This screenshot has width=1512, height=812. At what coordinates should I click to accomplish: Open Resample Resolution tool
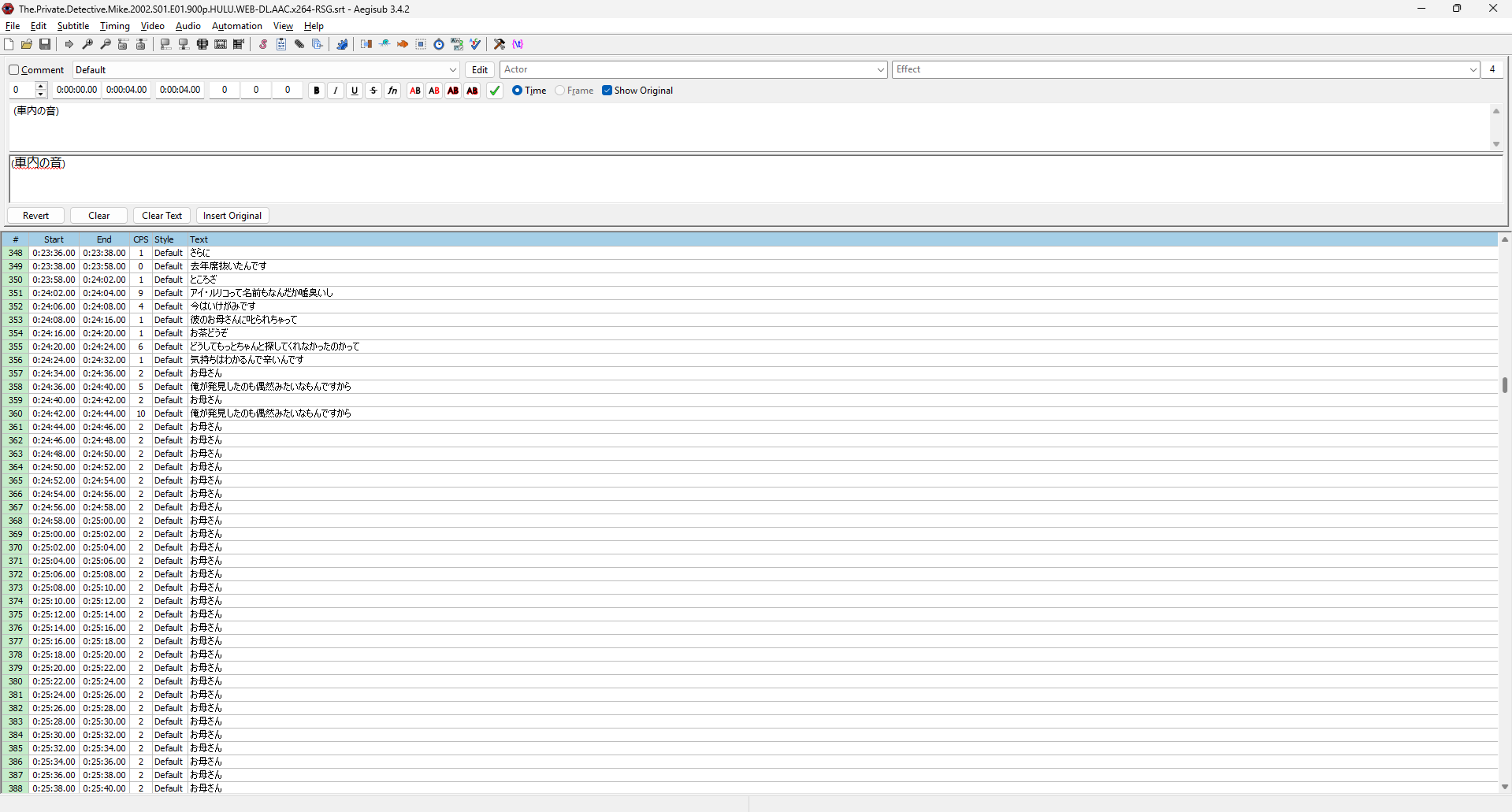pyautogui.click(x=421, y=44)
